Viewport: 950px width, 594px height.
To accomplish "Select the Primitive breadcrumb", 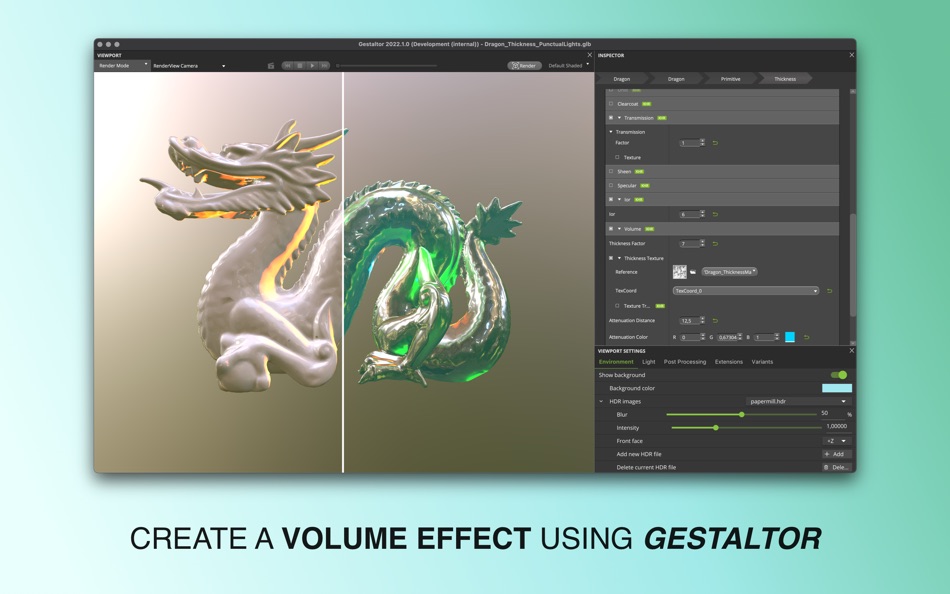I will coord(731,79).
